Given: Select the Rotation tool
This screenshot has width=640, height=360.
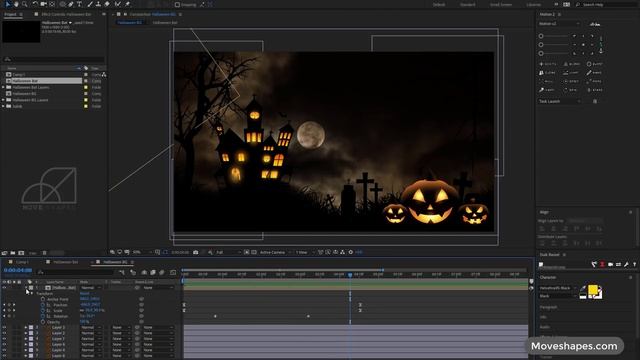Looking at the screenshot, I should tap(35, 4).
